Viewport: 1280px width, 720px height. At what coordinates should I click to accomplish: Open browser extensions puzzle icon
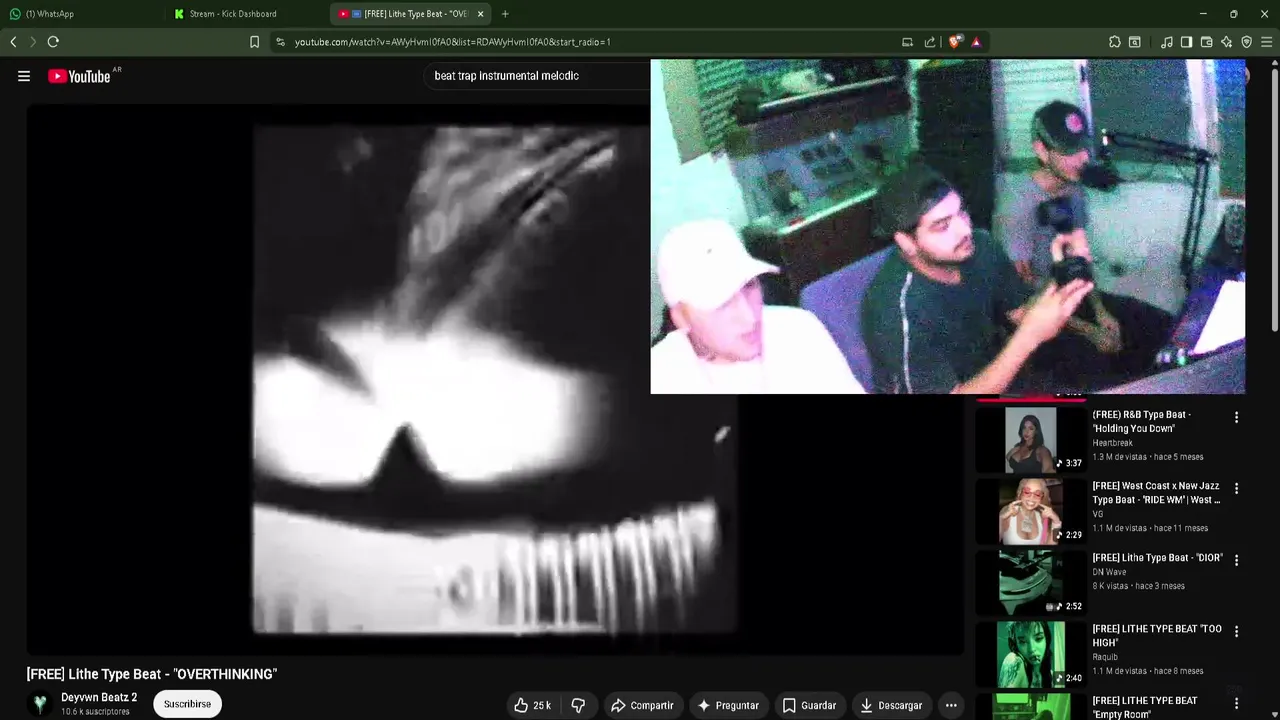click(1115, 42)
